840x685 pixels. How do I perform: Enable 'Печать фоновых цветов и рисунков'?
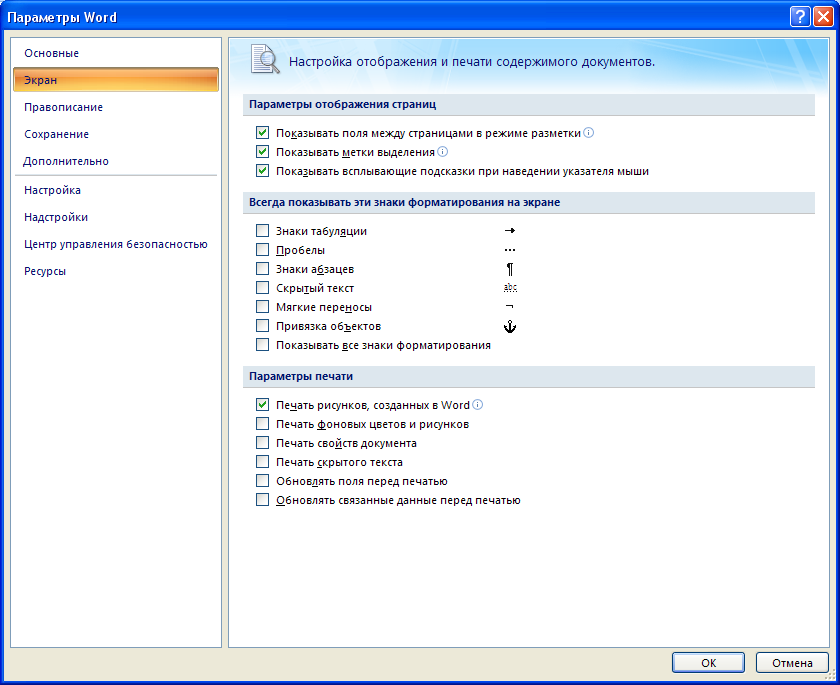pos(262,424)
